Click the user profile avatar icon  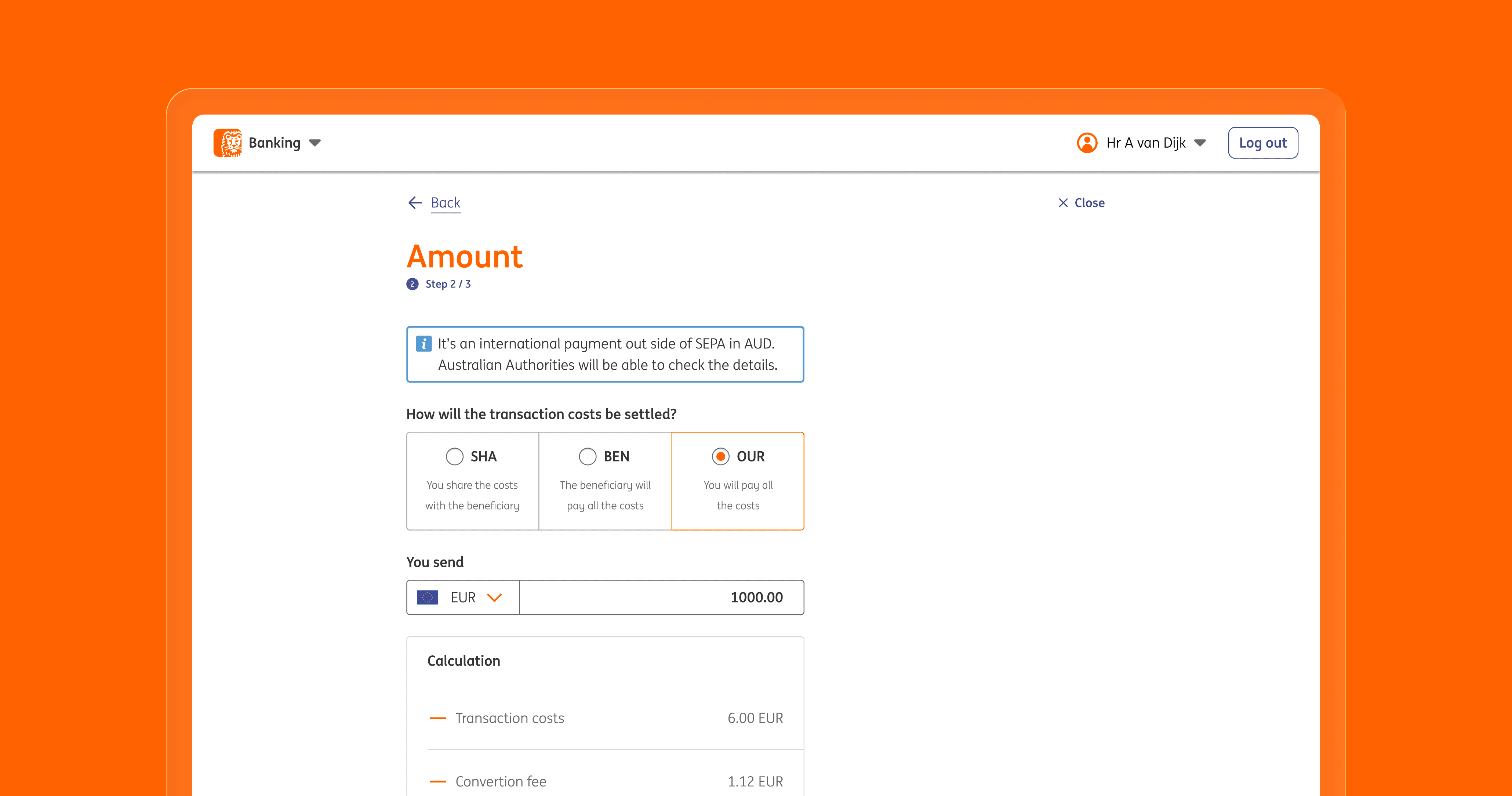point(1087,143)
